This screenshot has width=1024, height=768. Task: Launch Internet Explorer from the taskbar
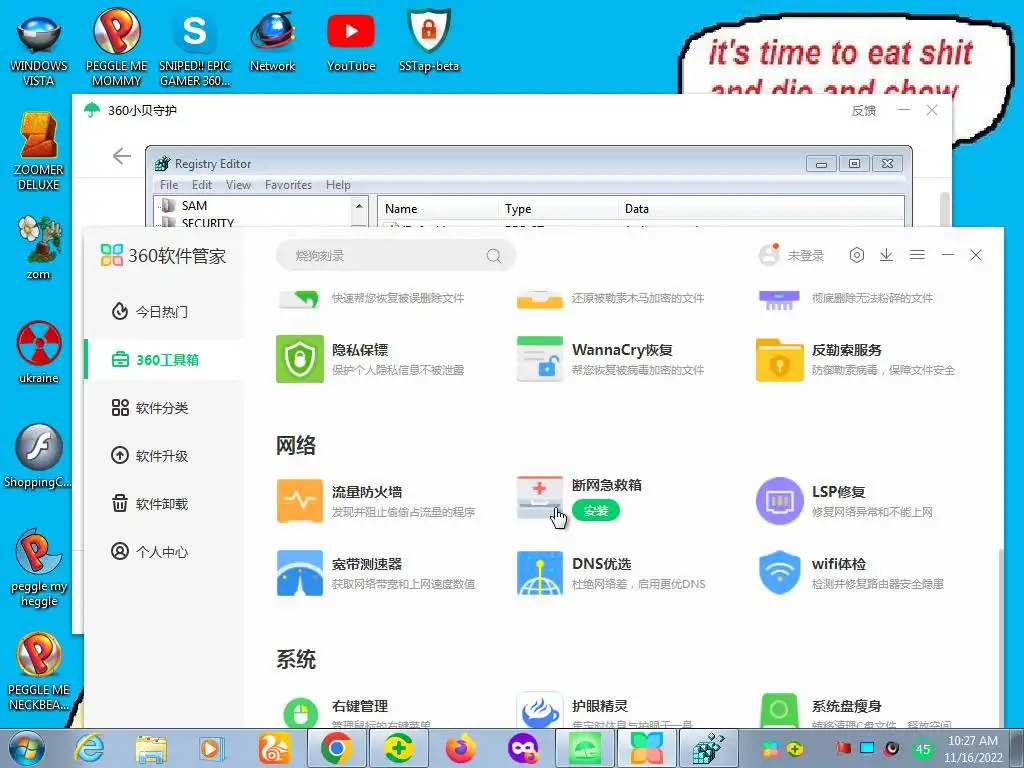coord(89,748)
